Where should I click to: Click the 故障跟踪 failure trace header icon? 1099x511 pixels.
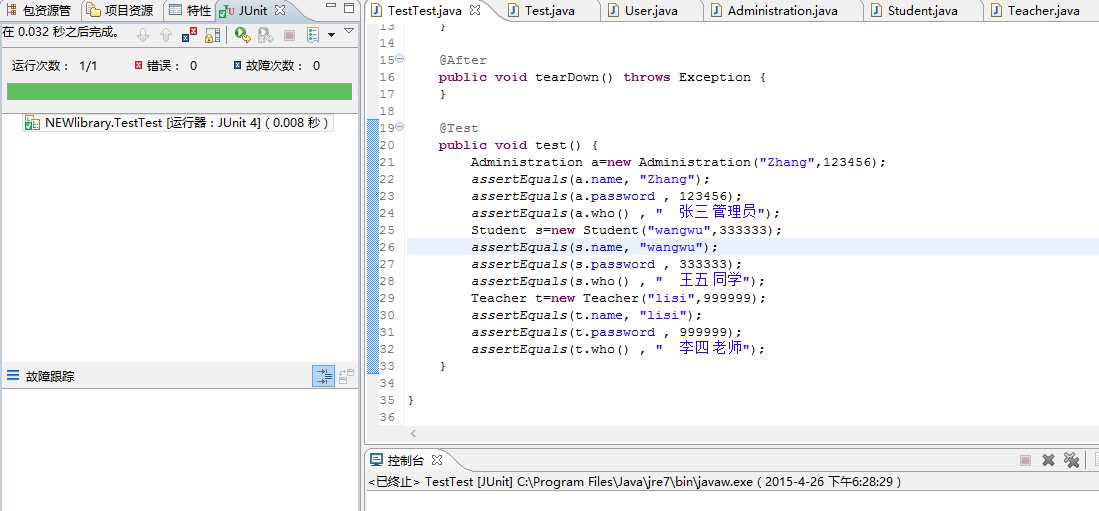coord(13,376)
